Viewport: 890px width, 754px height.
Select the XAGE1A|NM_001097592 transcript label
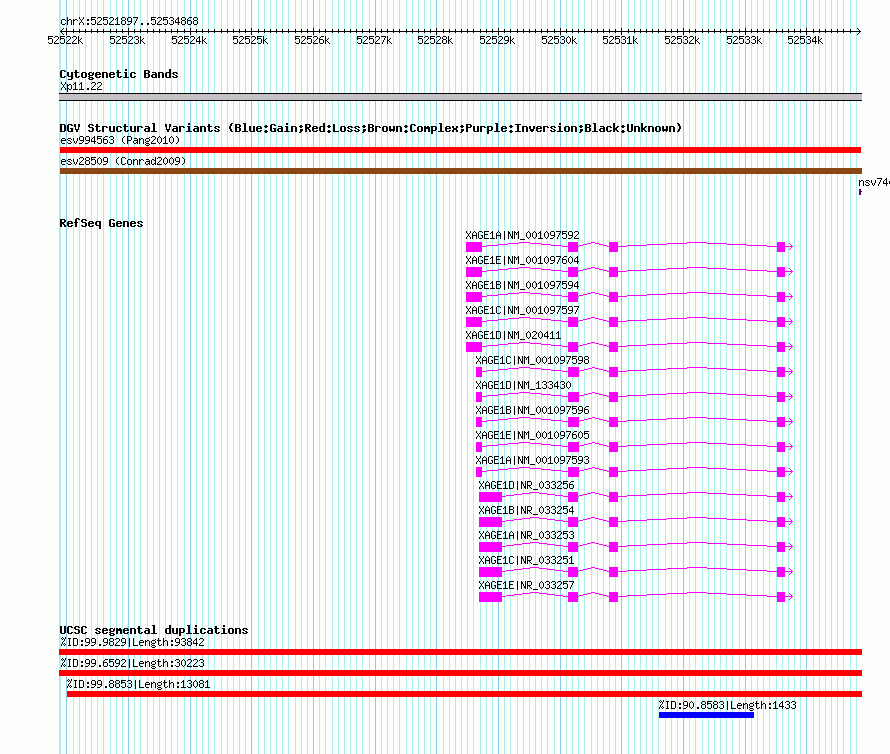point(522,235)
